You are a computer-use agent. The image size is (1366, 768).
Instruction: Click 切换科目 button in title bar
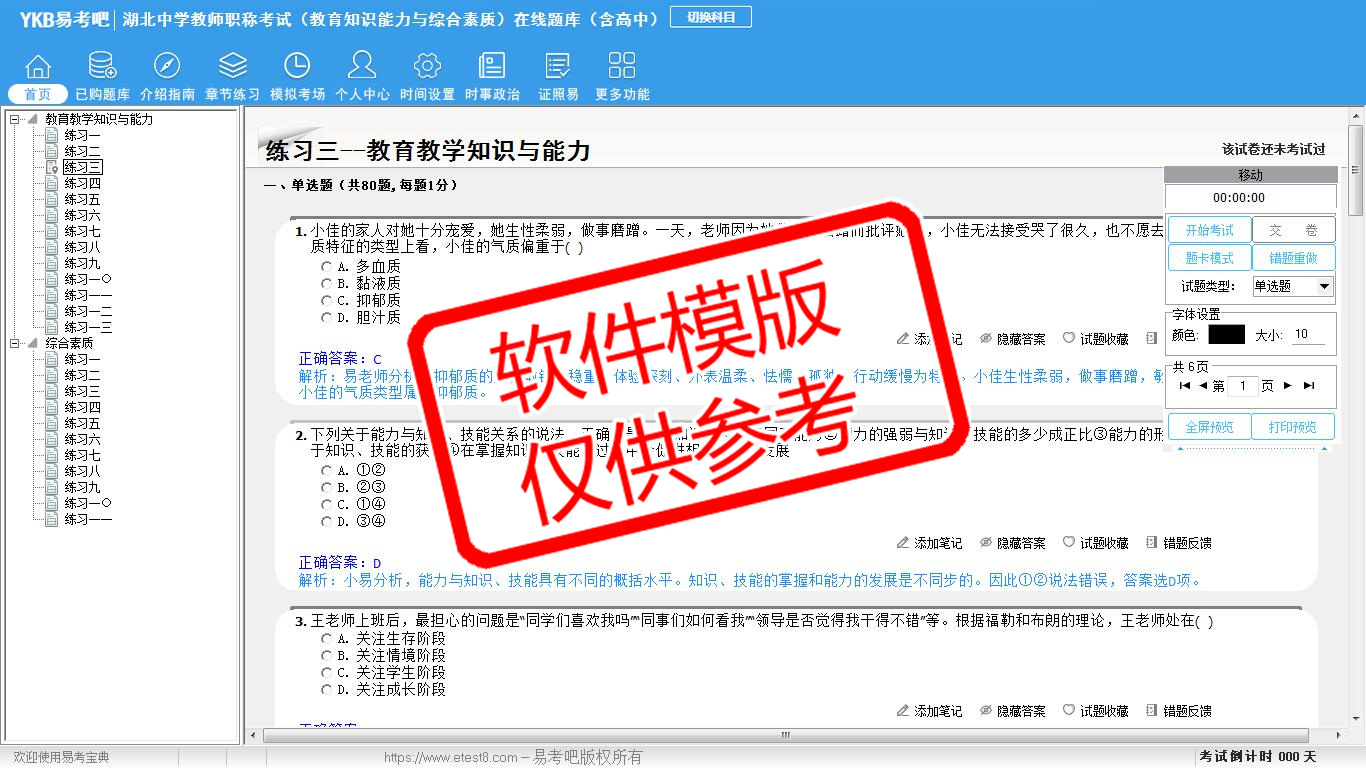(711, 17)
